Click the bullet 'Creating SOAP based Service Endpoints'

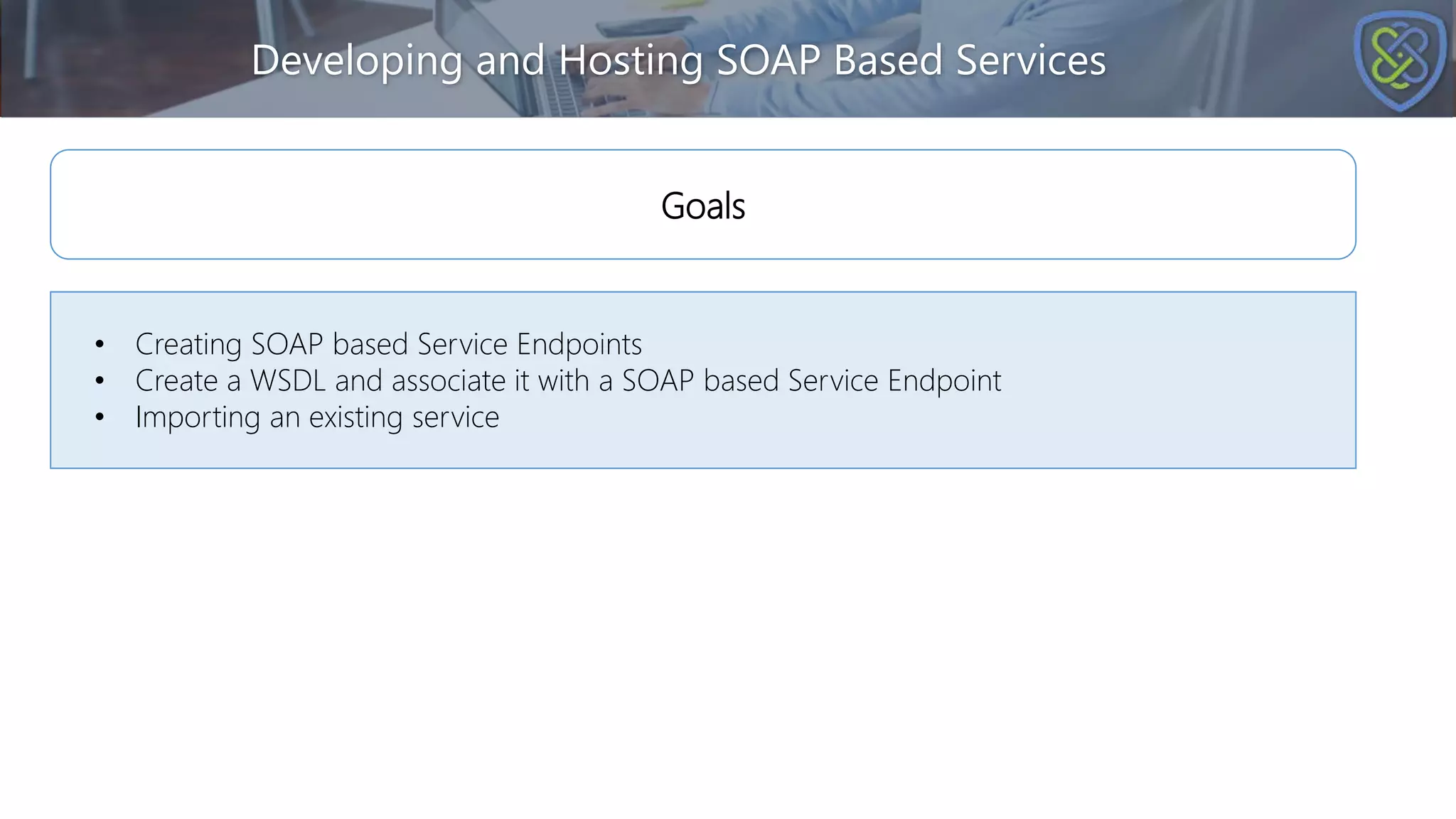[x=388, y=344]
